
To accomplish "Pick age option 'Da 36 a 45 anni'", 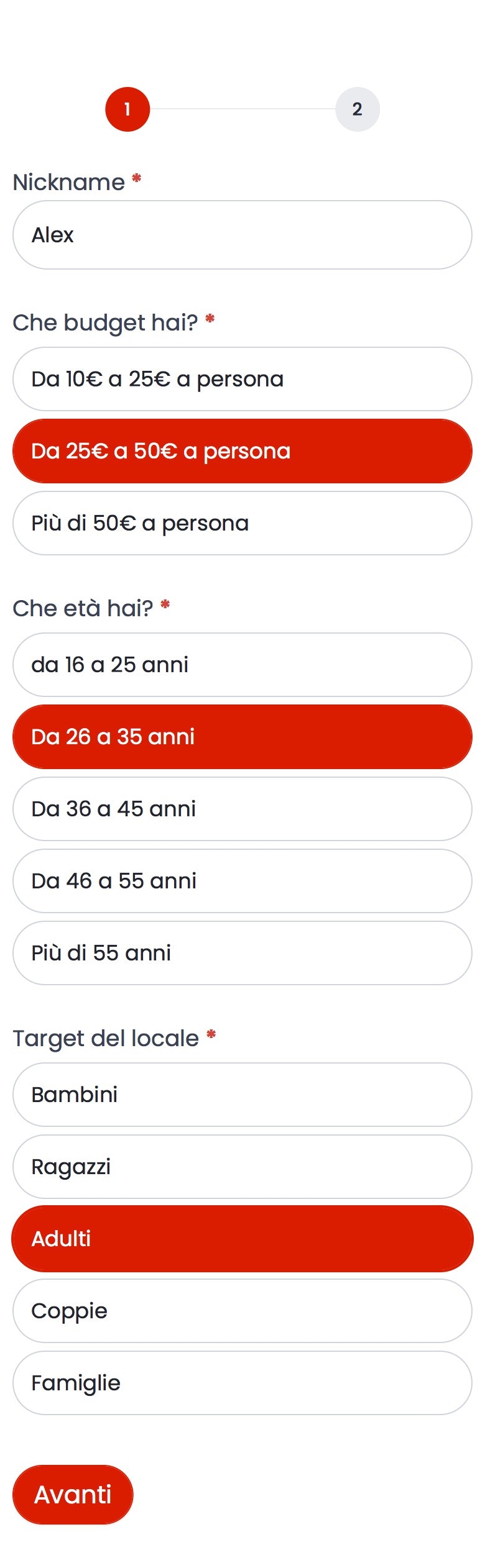I will point(242,808).
